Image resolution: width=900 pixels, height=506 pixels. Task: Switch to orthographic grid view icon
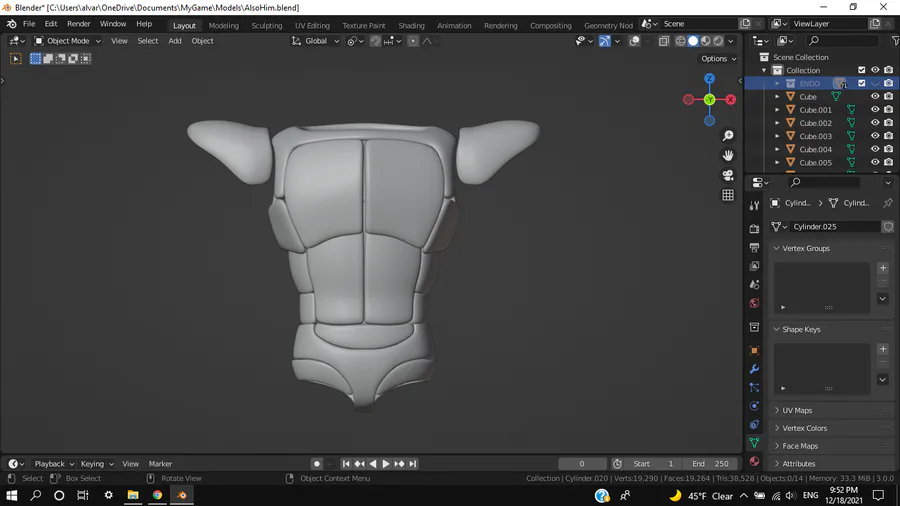pos(728,195)
